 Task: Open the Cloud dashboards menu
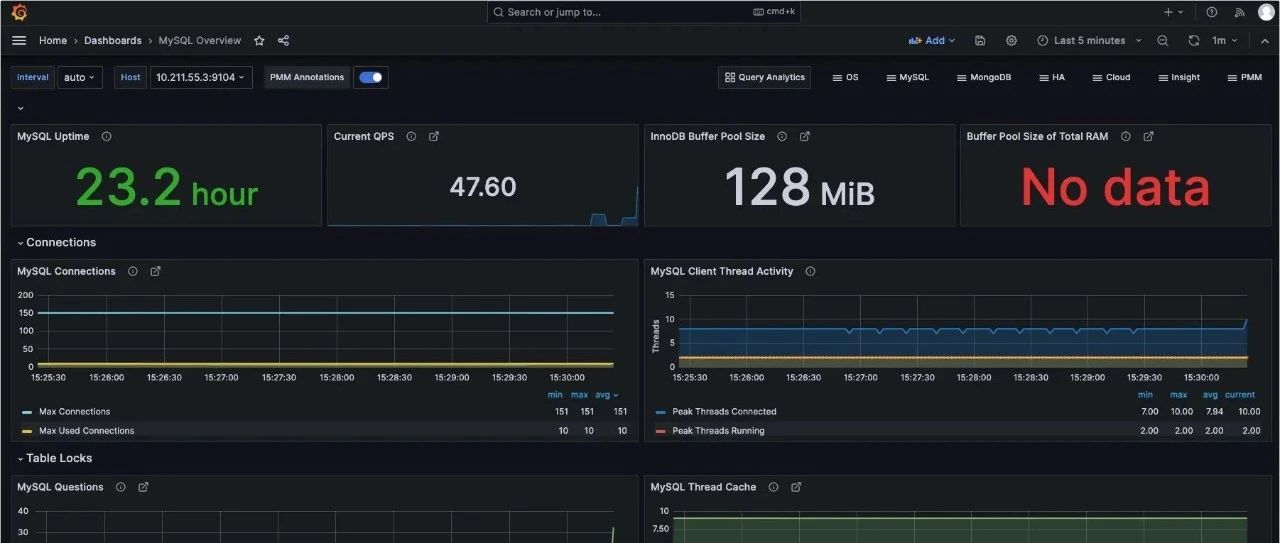(x=1111, y=77)
